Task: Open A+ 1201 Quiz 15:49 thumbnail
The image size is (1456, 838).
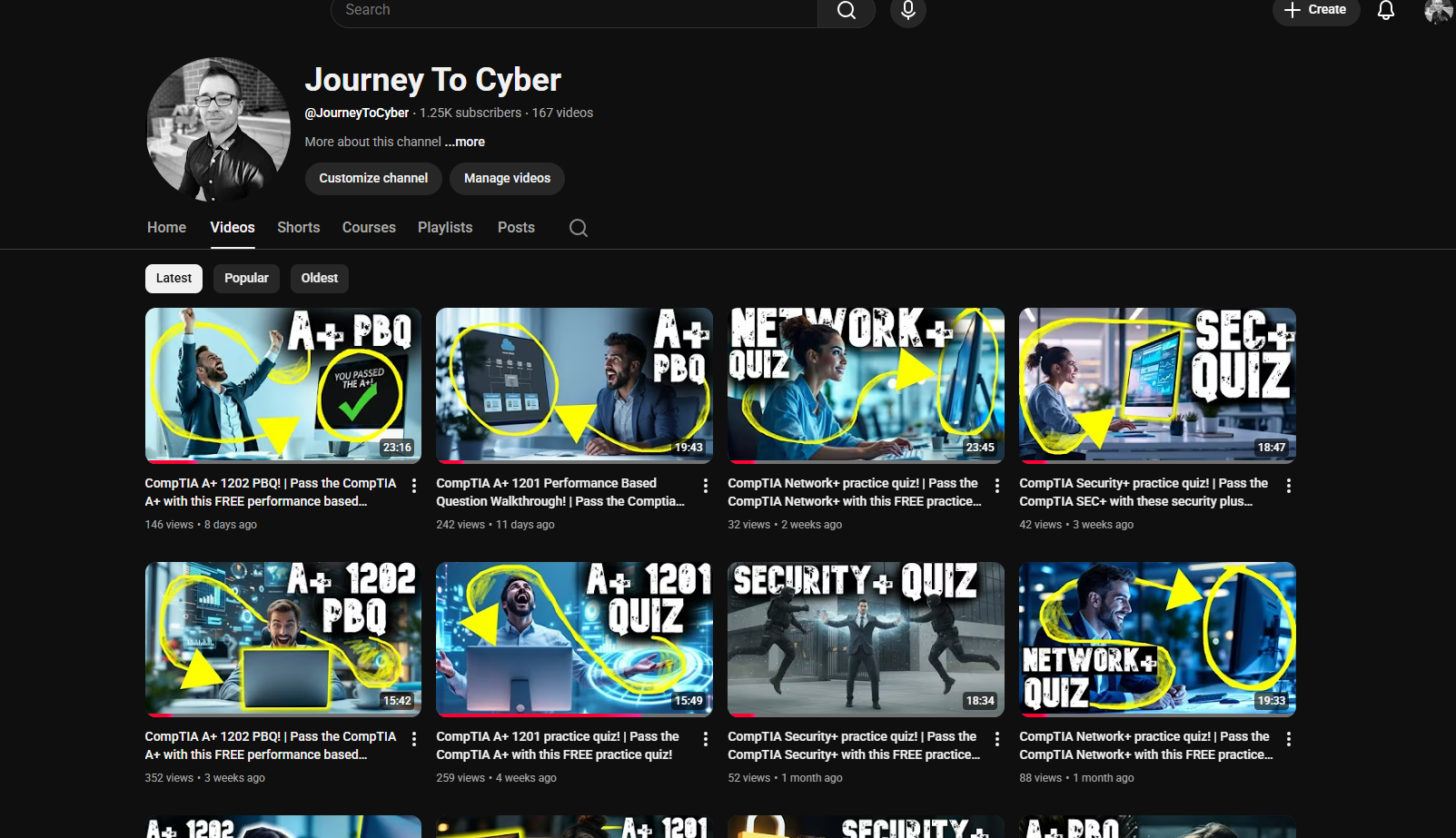Action: pos(574,639)
